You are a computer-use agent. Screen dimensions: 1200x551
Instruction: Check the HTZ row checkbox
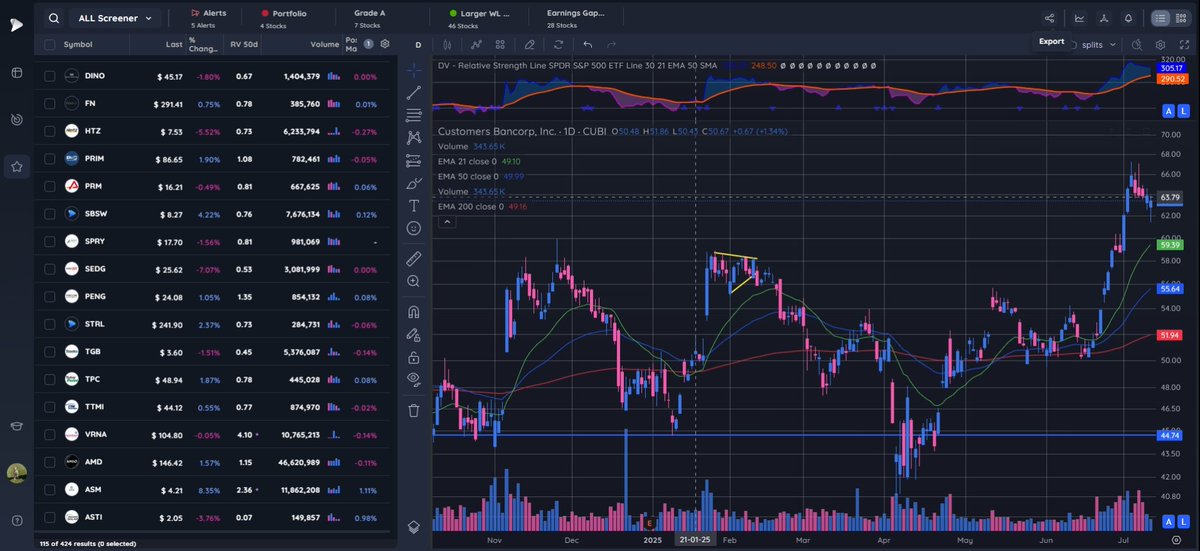coord(49,131)
